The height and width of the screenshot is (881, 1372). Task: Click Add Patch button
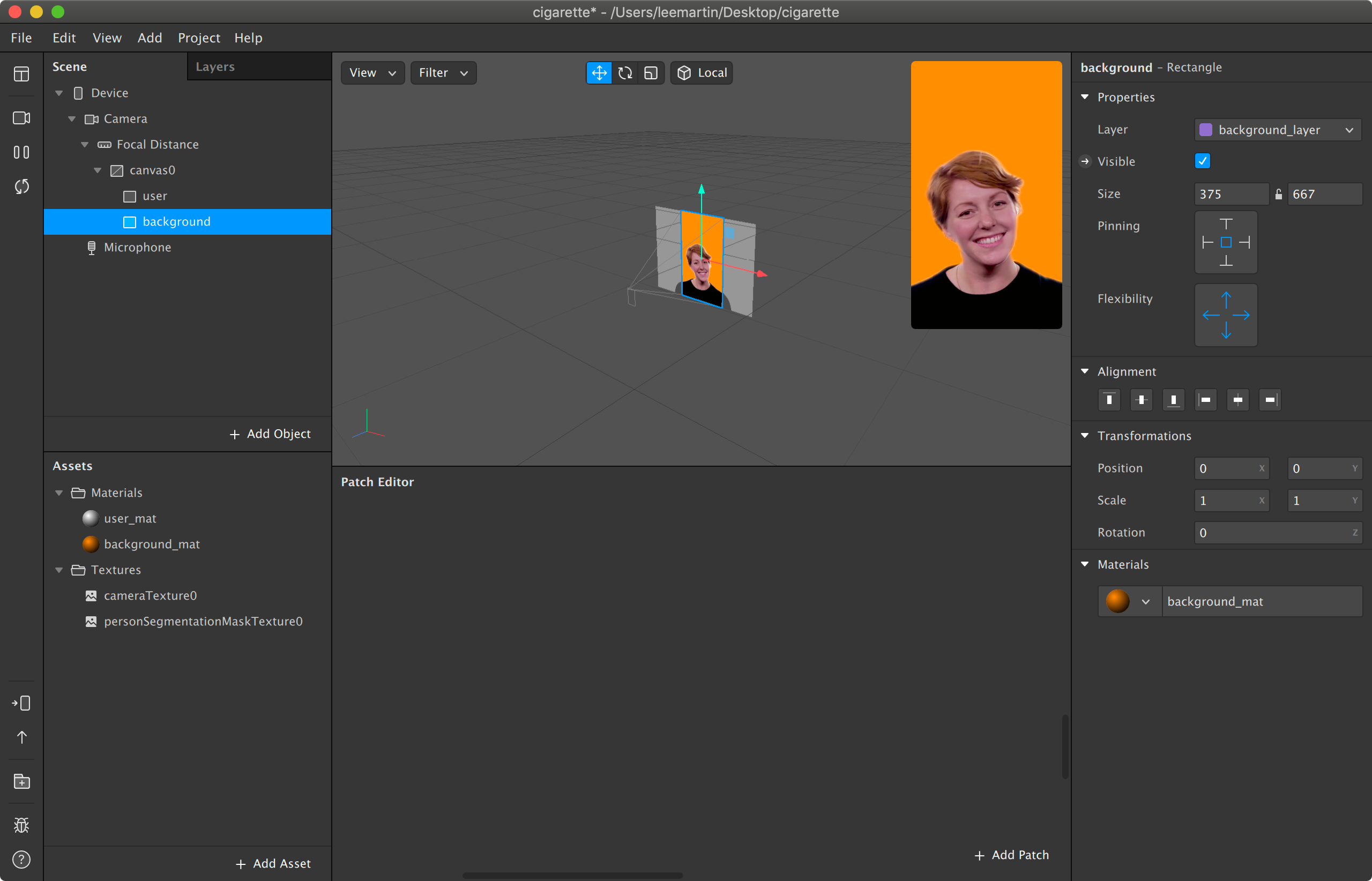pos(1011,855)
